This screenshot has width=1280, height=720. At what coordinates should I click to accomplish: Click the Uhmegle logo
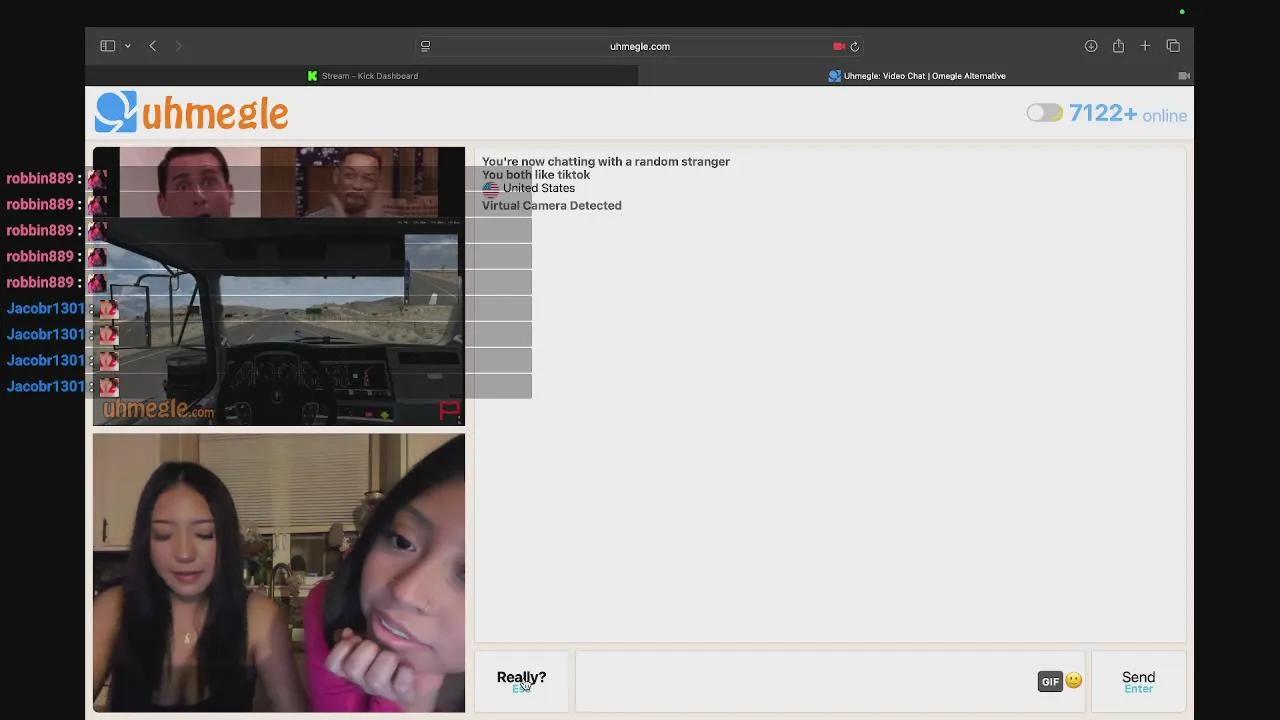coord(190,112)
